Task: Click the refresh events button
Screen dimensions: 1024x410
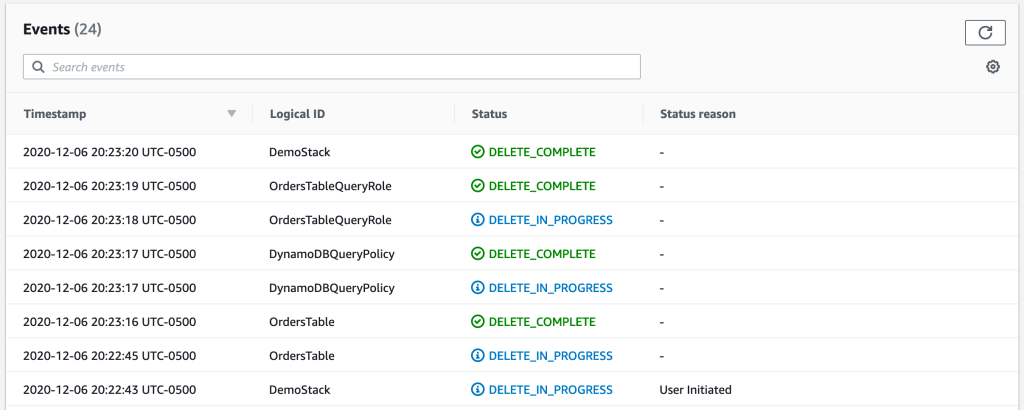Action: pyautogui.click(x=984, y=33)
